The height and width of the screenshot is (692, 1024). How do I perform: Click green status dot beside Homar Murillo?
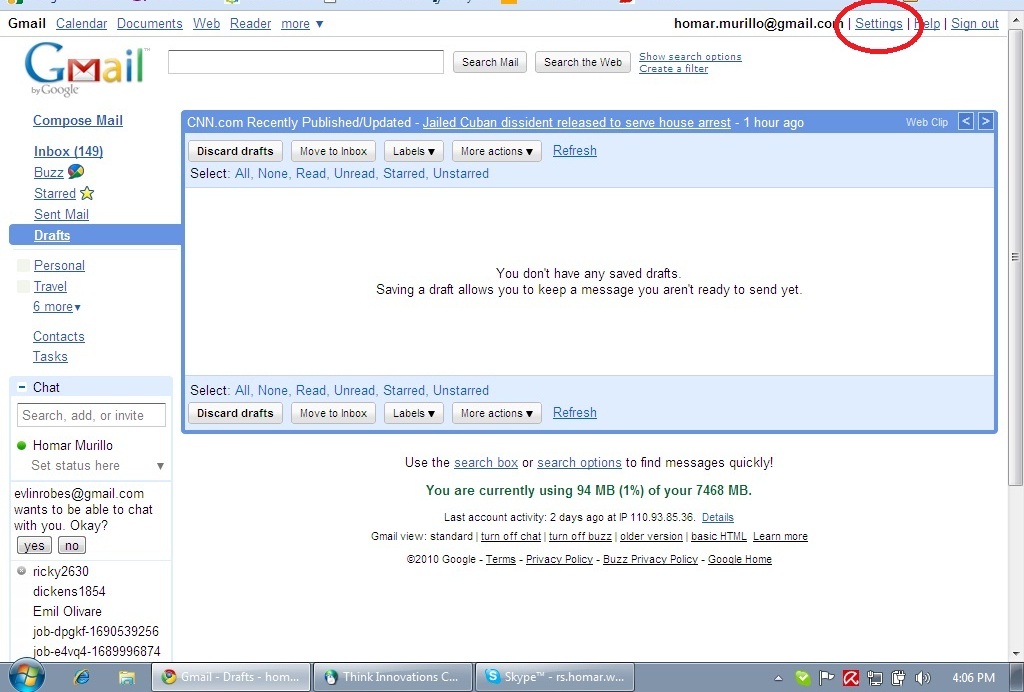21,445
